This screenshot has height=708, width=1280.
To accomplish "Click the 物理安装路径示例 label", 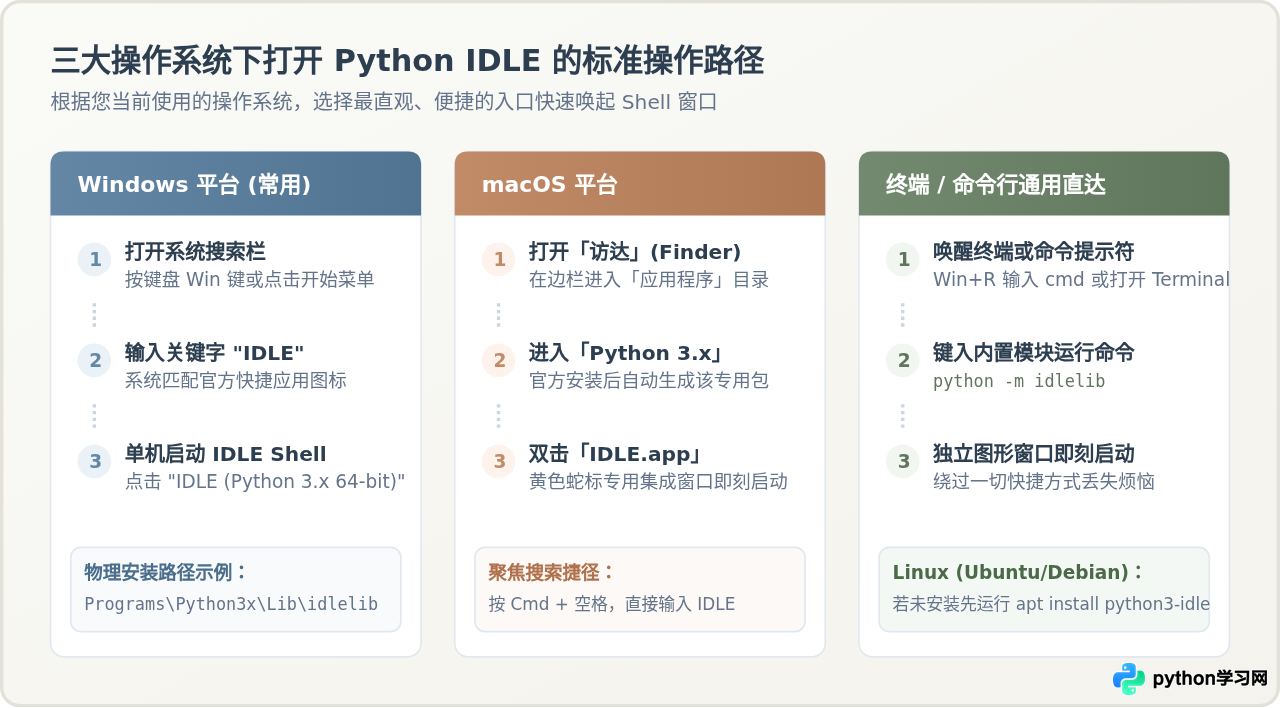I will click(x=166, y=572).
